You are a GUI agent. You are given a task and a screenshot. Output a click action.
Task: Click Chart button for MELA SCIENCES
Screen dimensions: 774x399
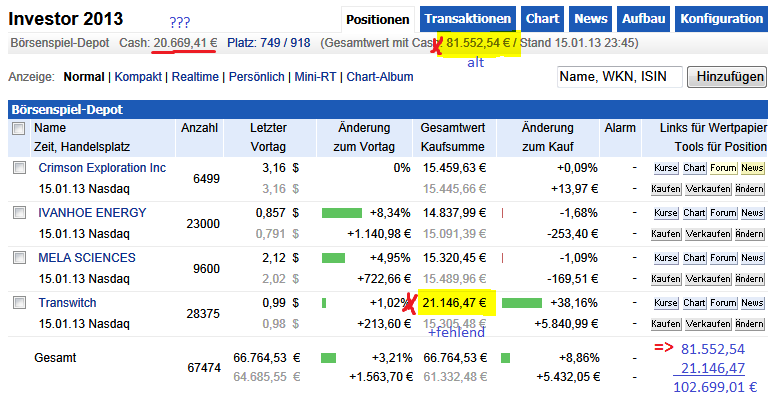coord(694,258)
